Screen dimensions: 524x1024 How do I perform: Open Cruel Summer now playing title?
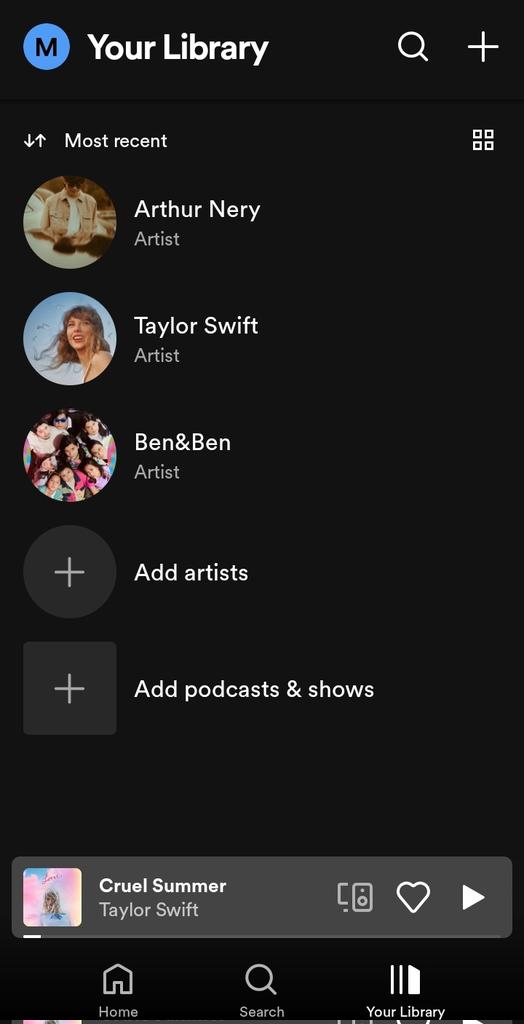pos(162,886)
